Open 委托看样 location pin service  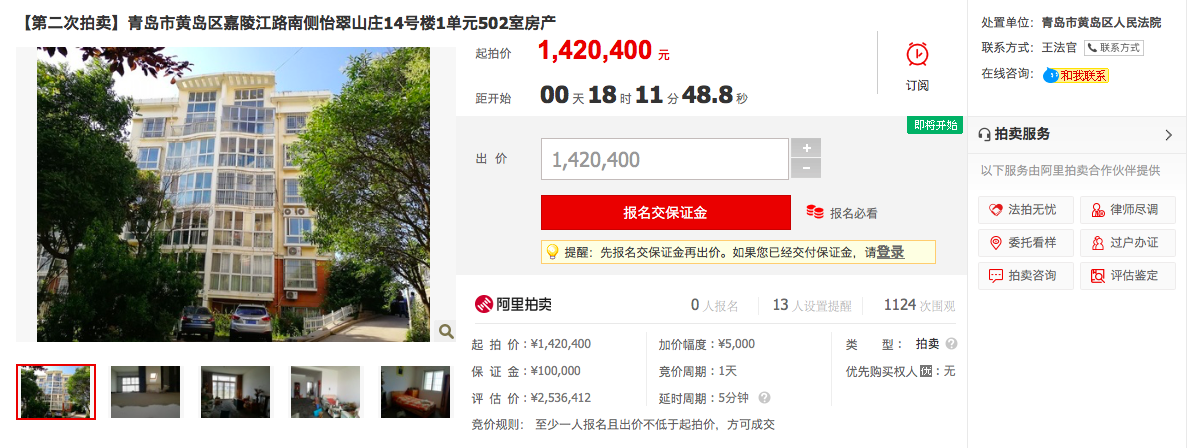1026,243
